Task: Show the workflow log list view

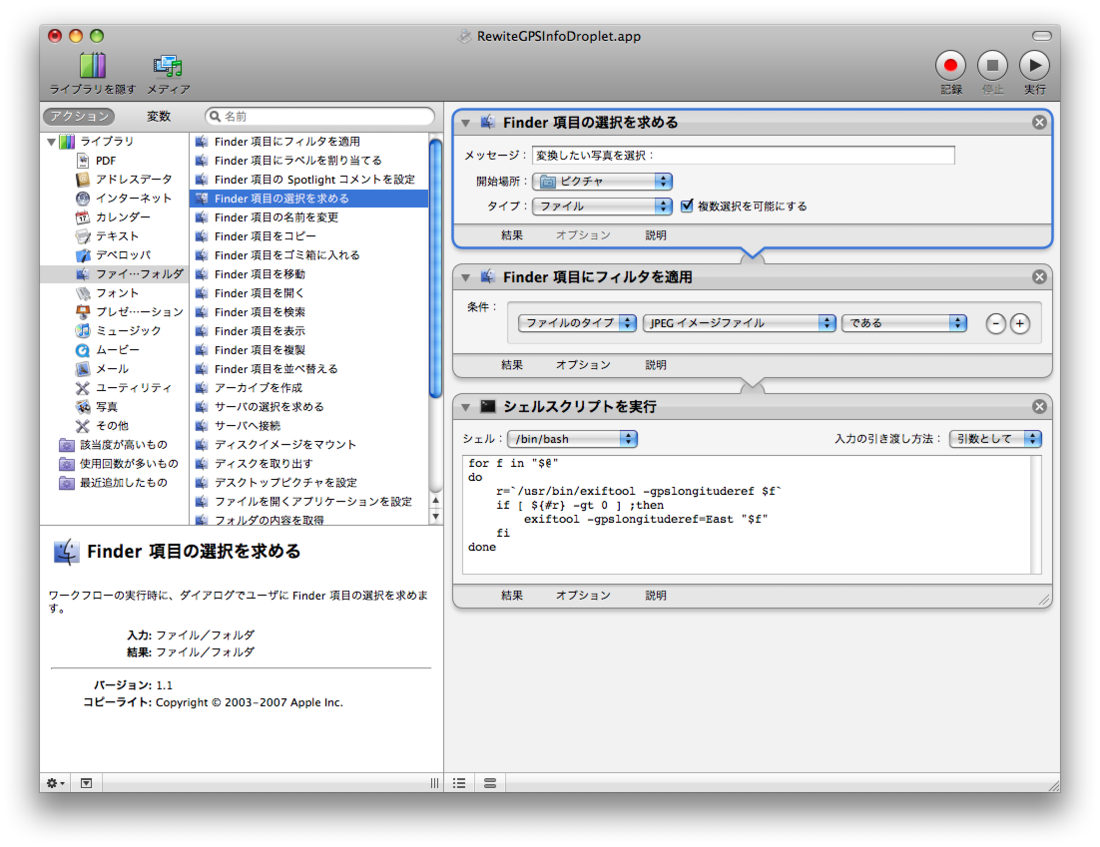Action: pyautogui.click(x=459, y=783)
